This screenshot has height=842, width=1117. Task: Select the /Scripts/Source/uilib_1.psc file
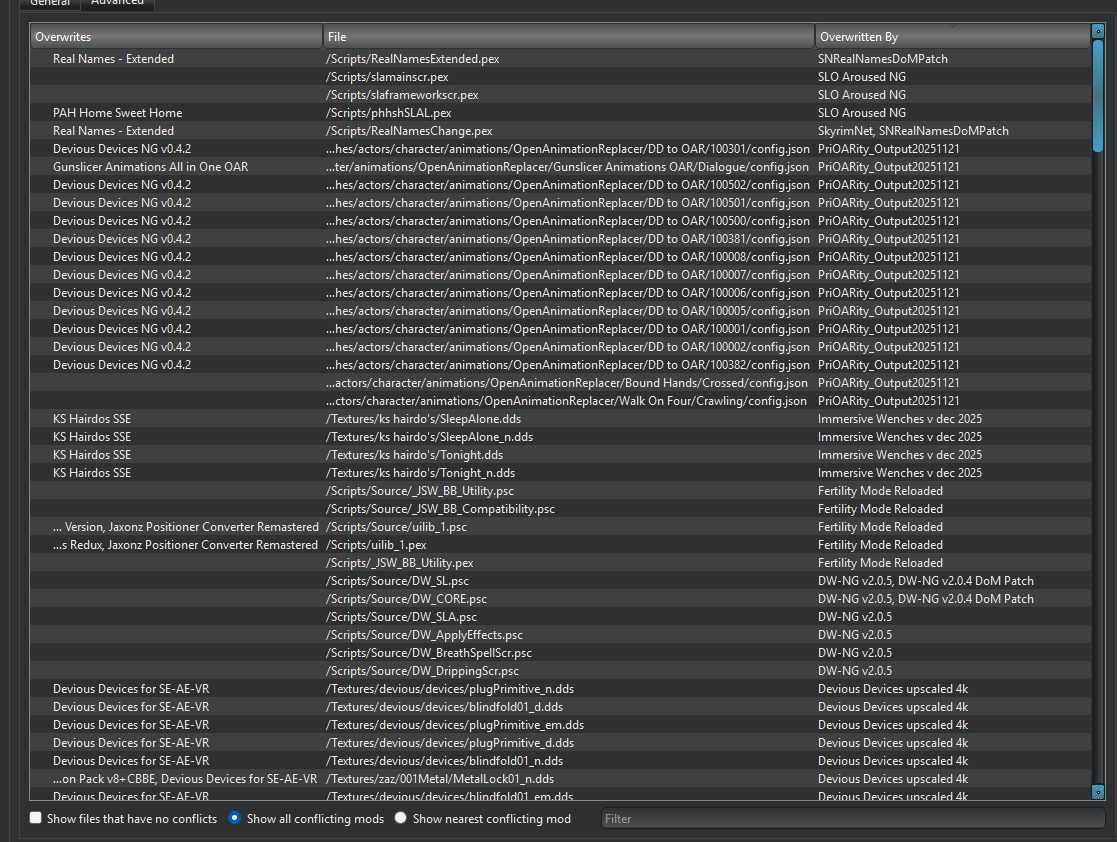point(396,527)
